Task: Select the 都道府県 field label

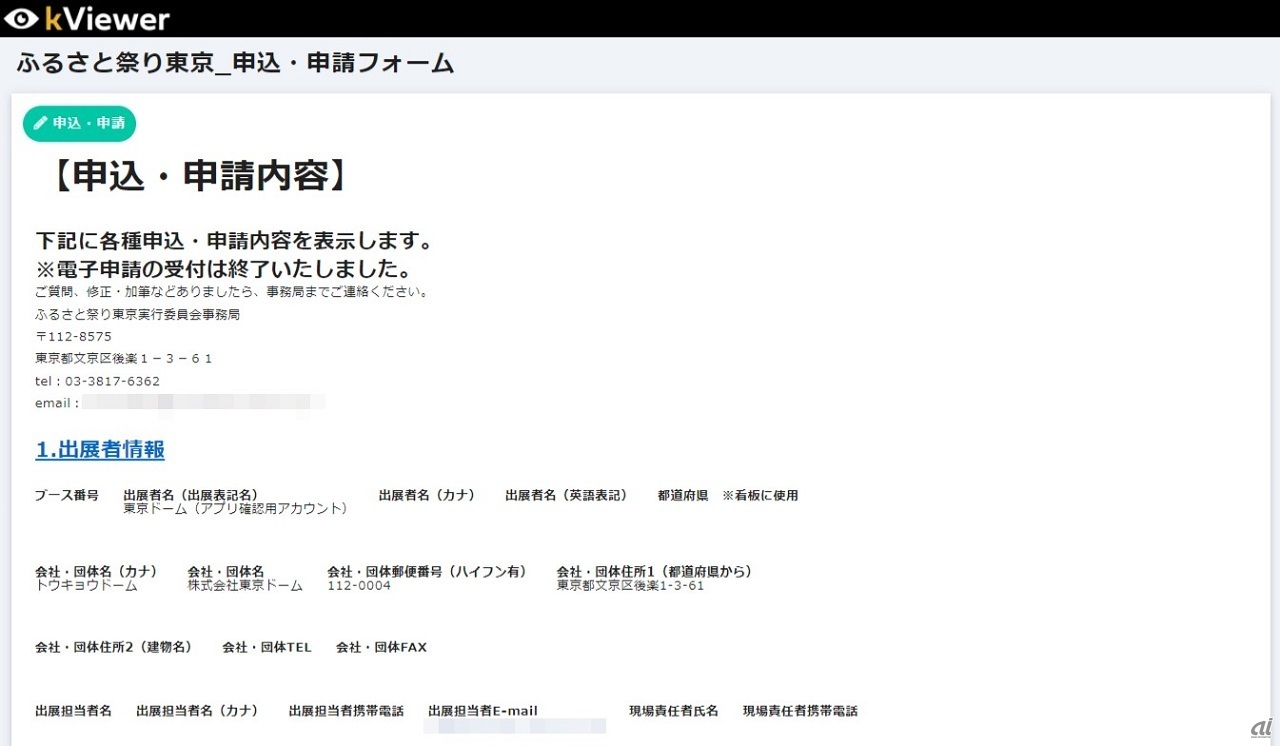Action: [x=683, y=495]
